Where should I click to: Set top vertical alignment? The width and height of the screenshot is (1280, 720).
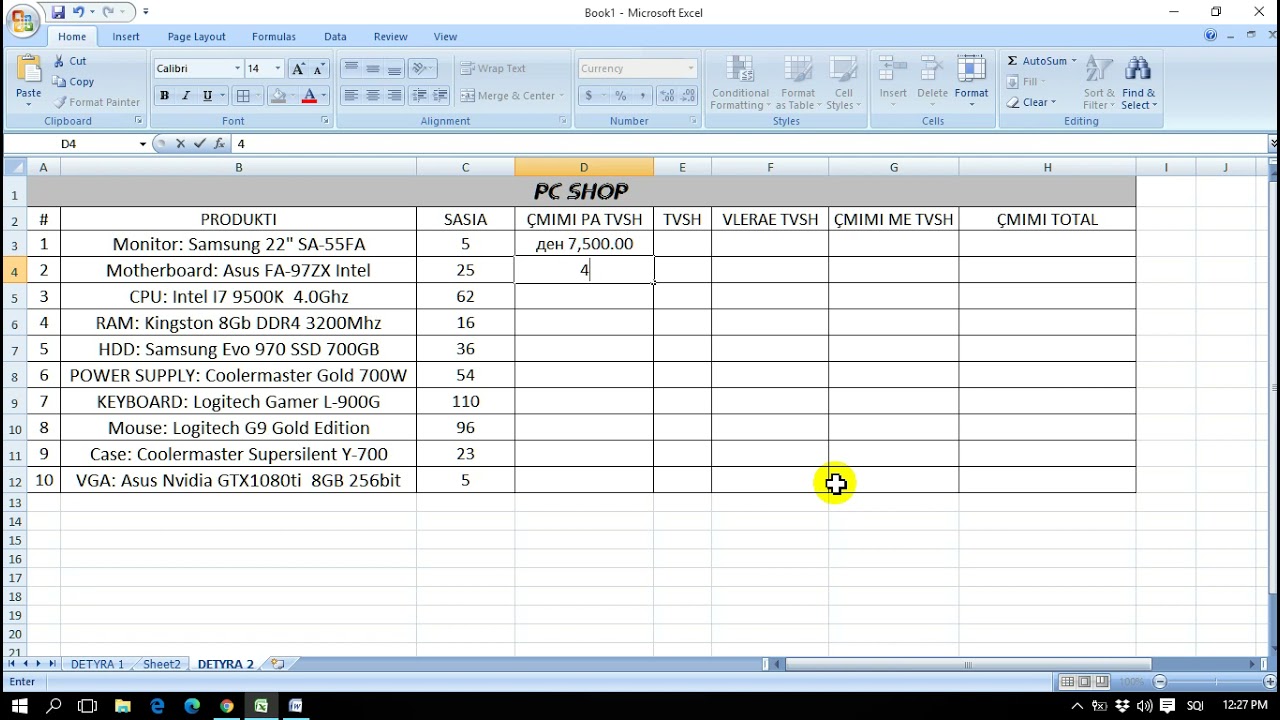351,69
